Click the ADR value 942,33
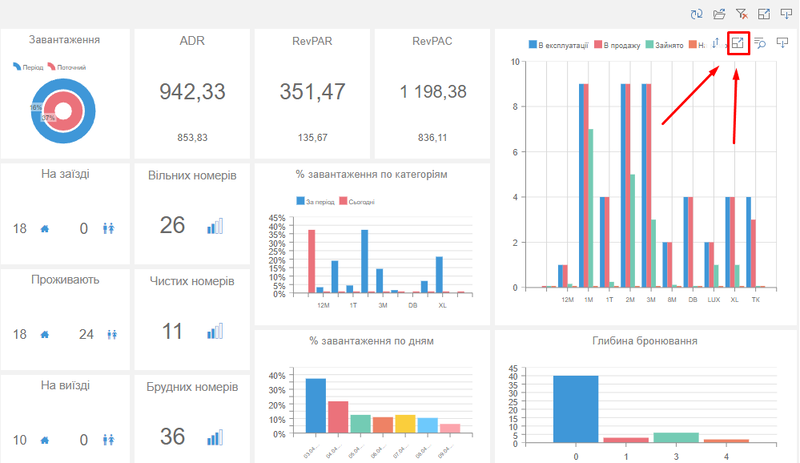Screen dimensions: 800x463 193,92
